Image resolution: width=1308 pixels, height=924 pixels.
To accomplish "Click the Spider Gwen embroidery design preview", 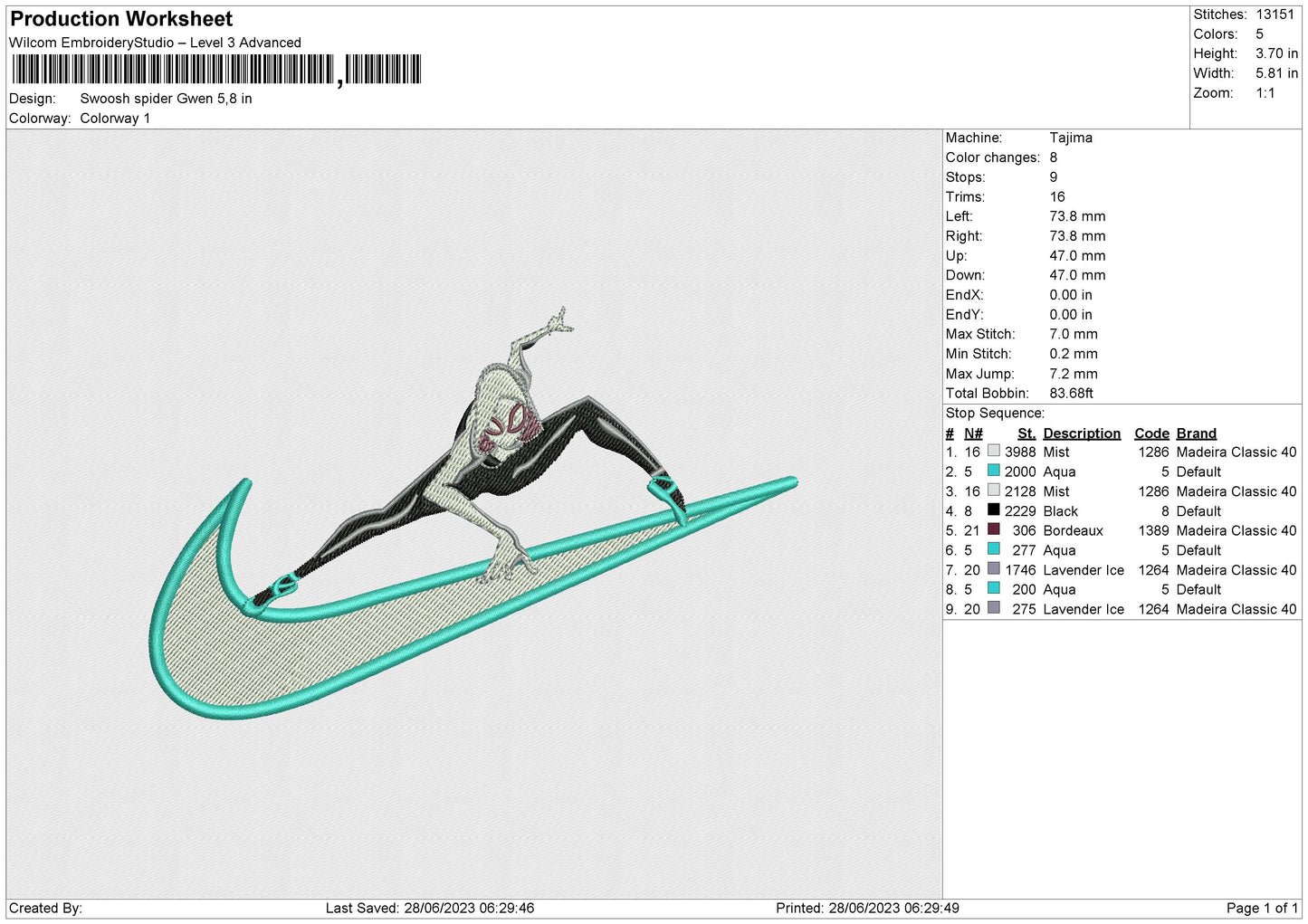I will pyautogui.click(x=474, y=513).
